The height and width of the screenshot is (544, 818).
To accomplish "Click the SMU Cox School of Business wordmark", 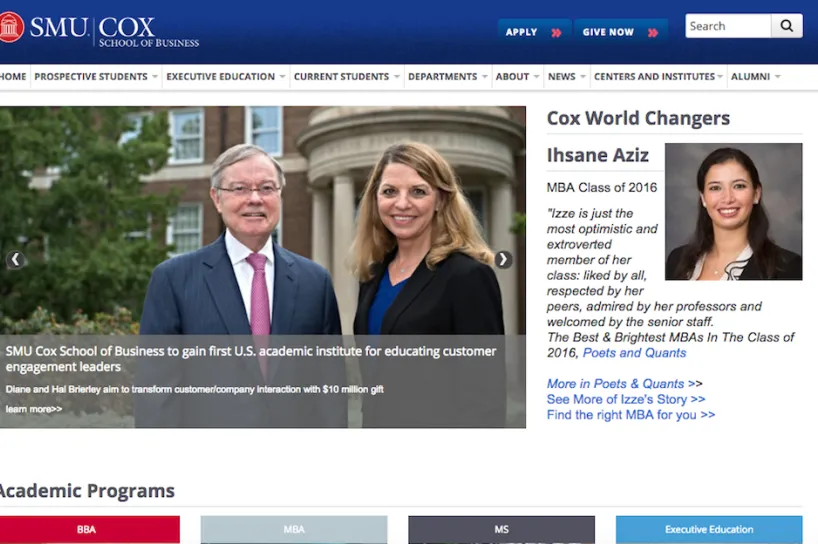I will click(x=114, y=32).
